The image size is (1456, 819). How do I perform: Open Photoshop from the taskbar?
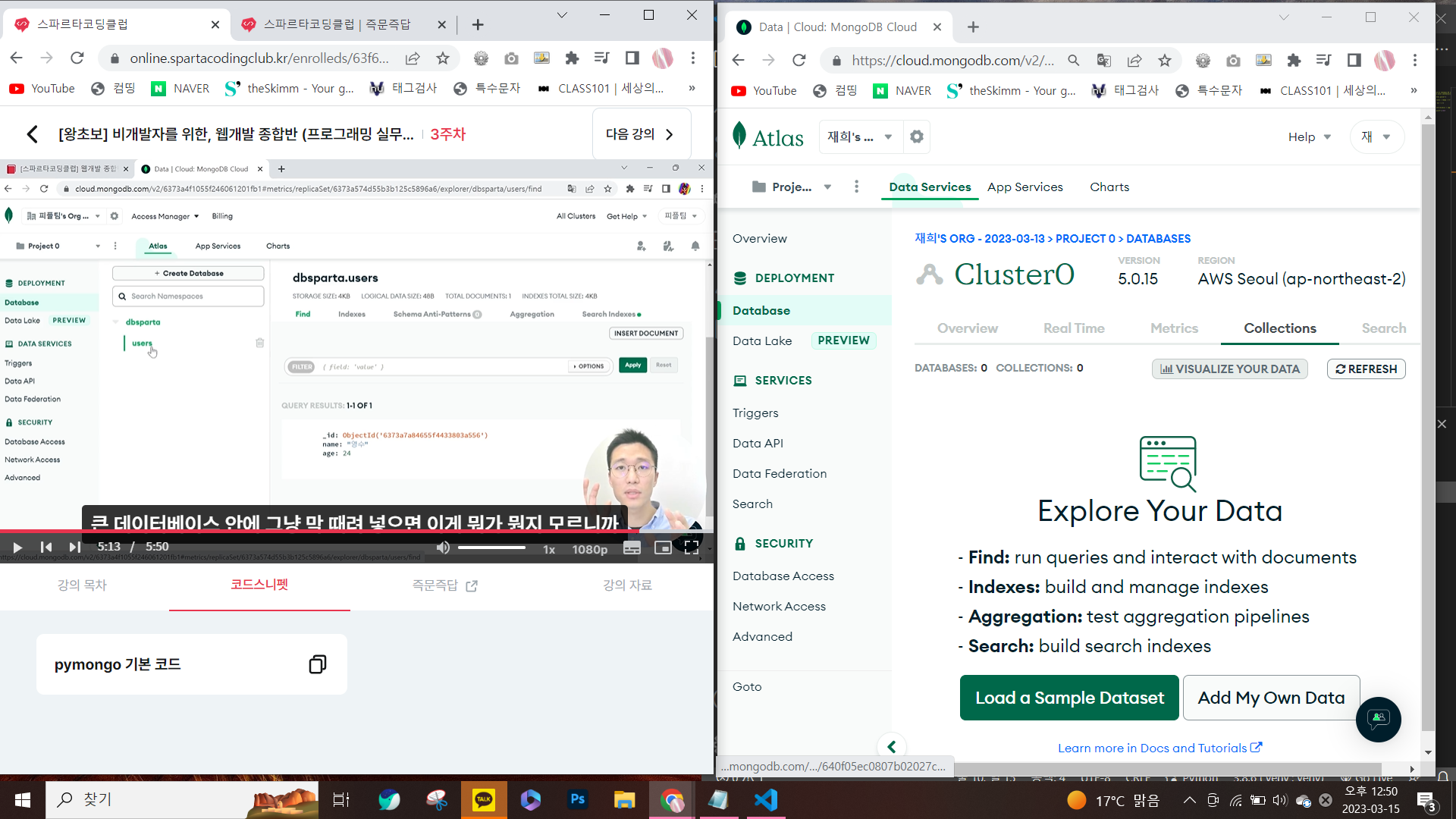coord(577,800)
